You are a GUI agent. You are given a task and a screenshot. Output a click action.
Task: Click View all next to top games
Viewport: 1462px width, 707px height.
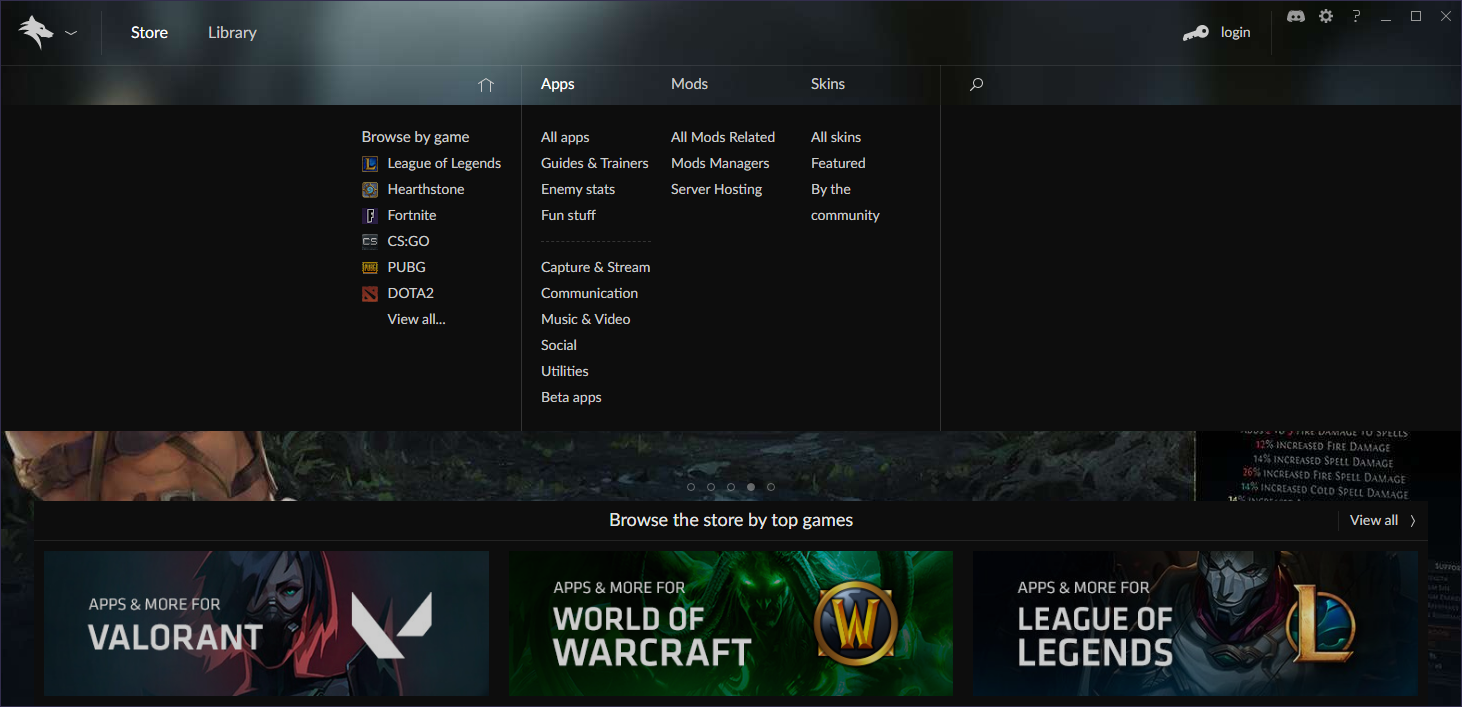1374,520
